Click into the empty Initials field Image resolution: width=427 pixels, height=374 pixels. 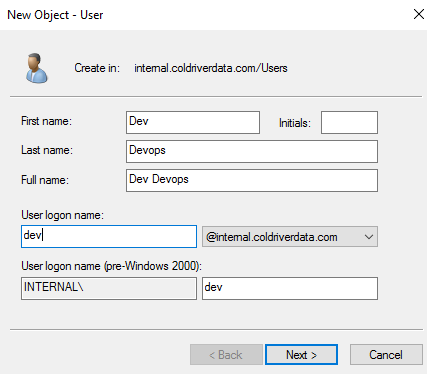click(x=349, y=122)
